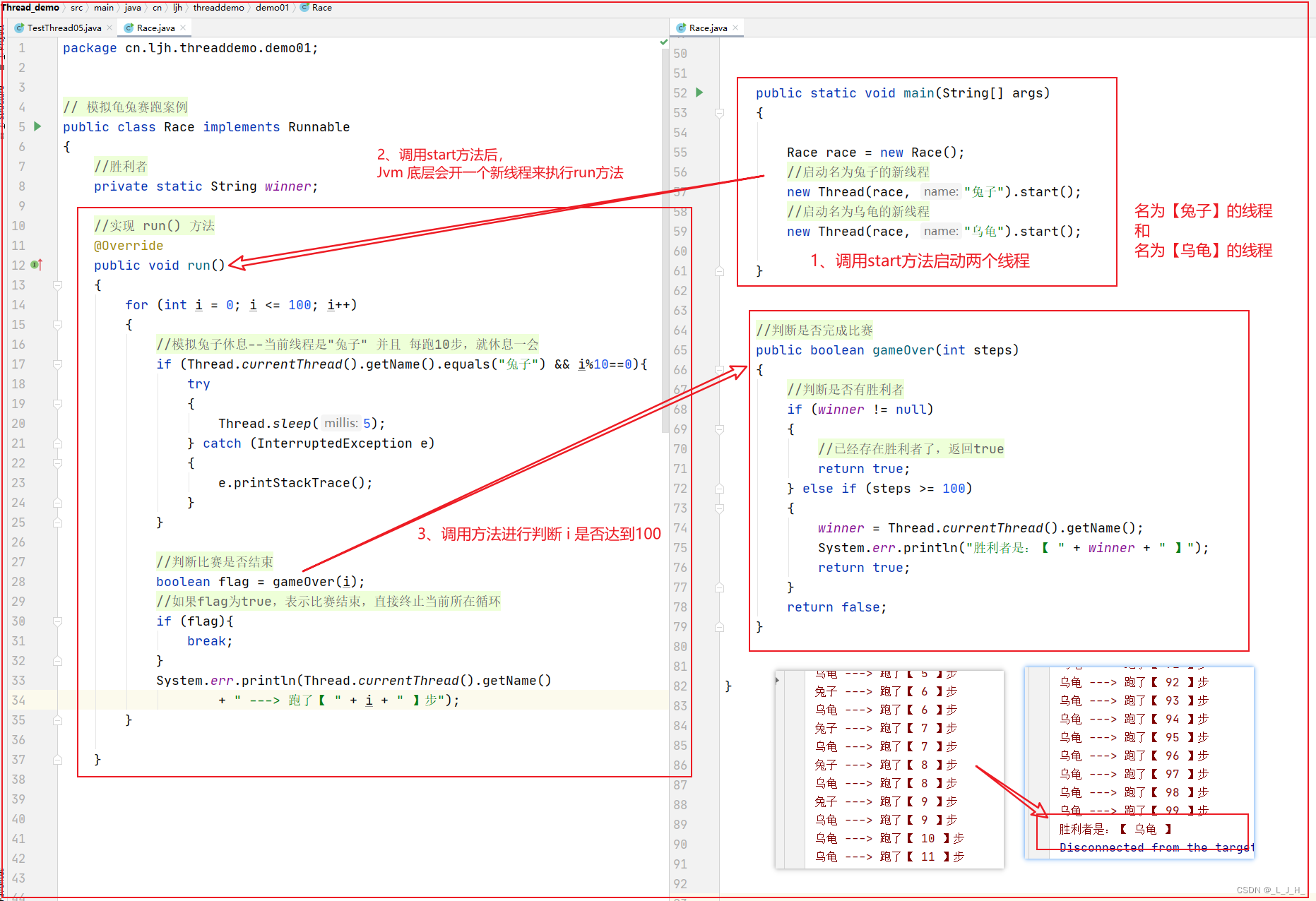Click console line '乌龟 ---> 跑了【 11 】步'
Image resolution: width=1316 pixels, height=901 pixels.
coord(889,857)
